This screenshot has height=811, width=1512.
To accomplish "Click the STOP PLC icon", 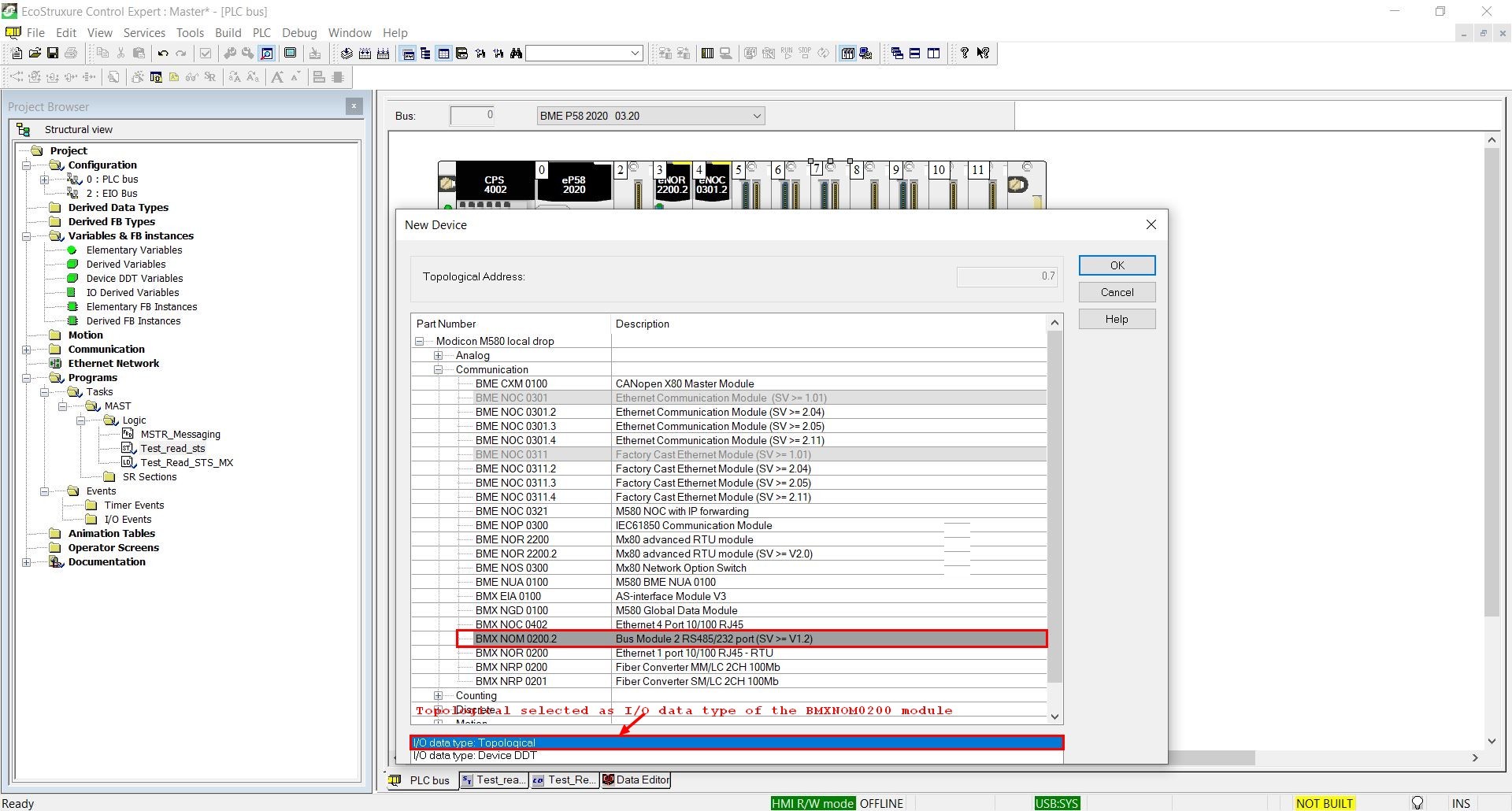I will 805,54.
